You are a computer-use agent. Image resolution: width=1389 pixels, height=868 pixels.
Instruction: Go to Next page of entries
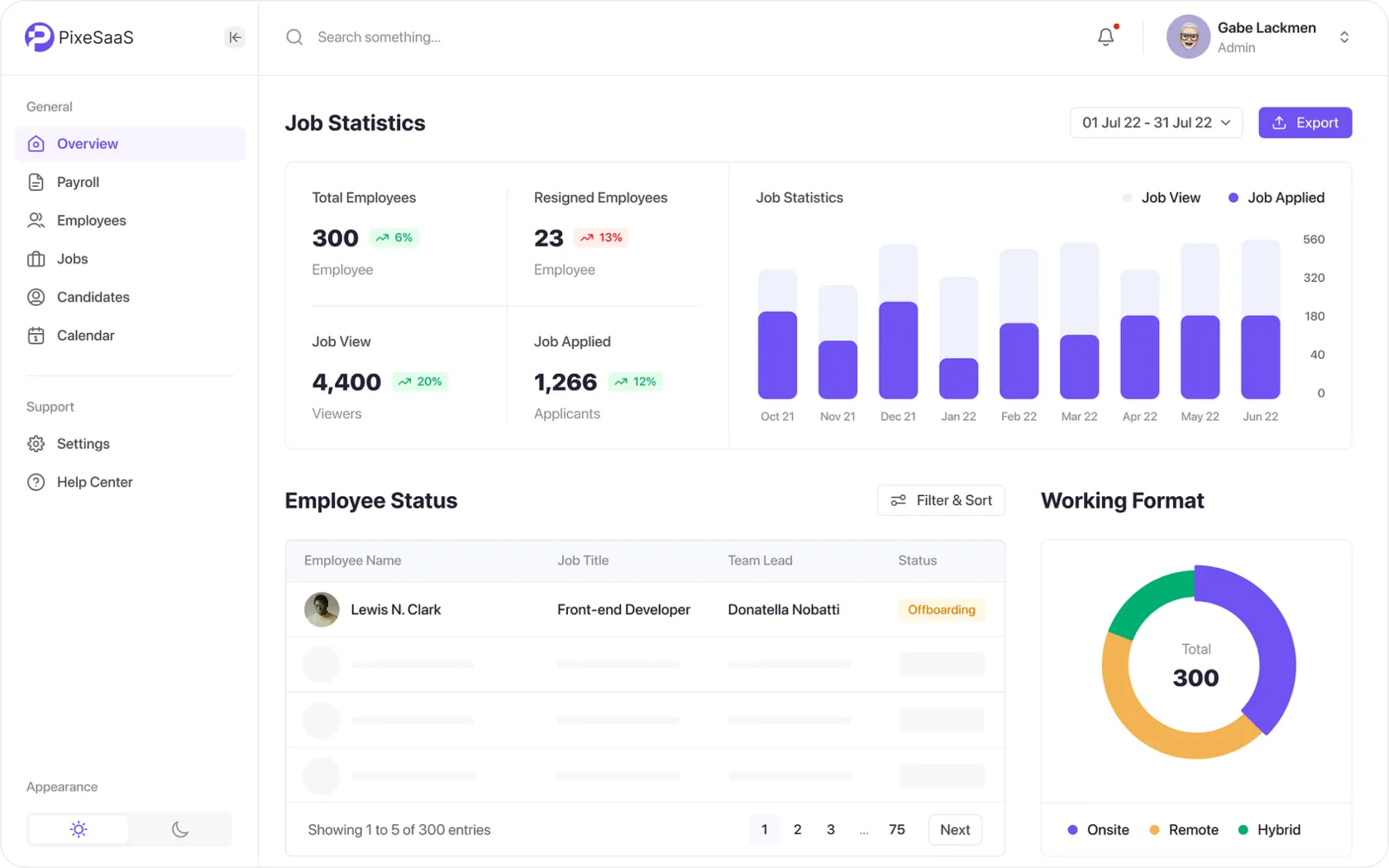click(x=955, y=829)
